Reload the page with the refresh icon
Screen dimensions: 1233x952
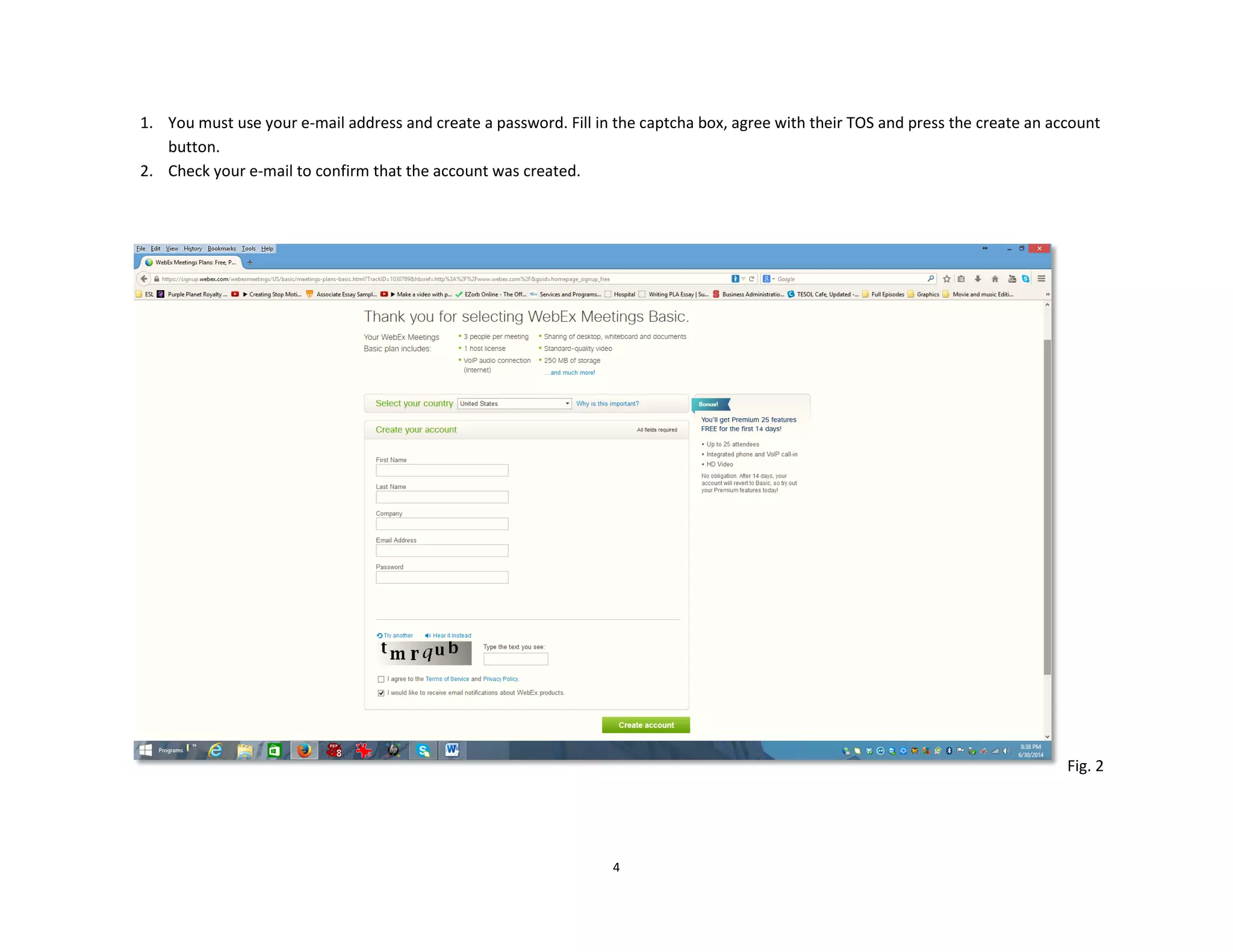[x=751, y=279]
